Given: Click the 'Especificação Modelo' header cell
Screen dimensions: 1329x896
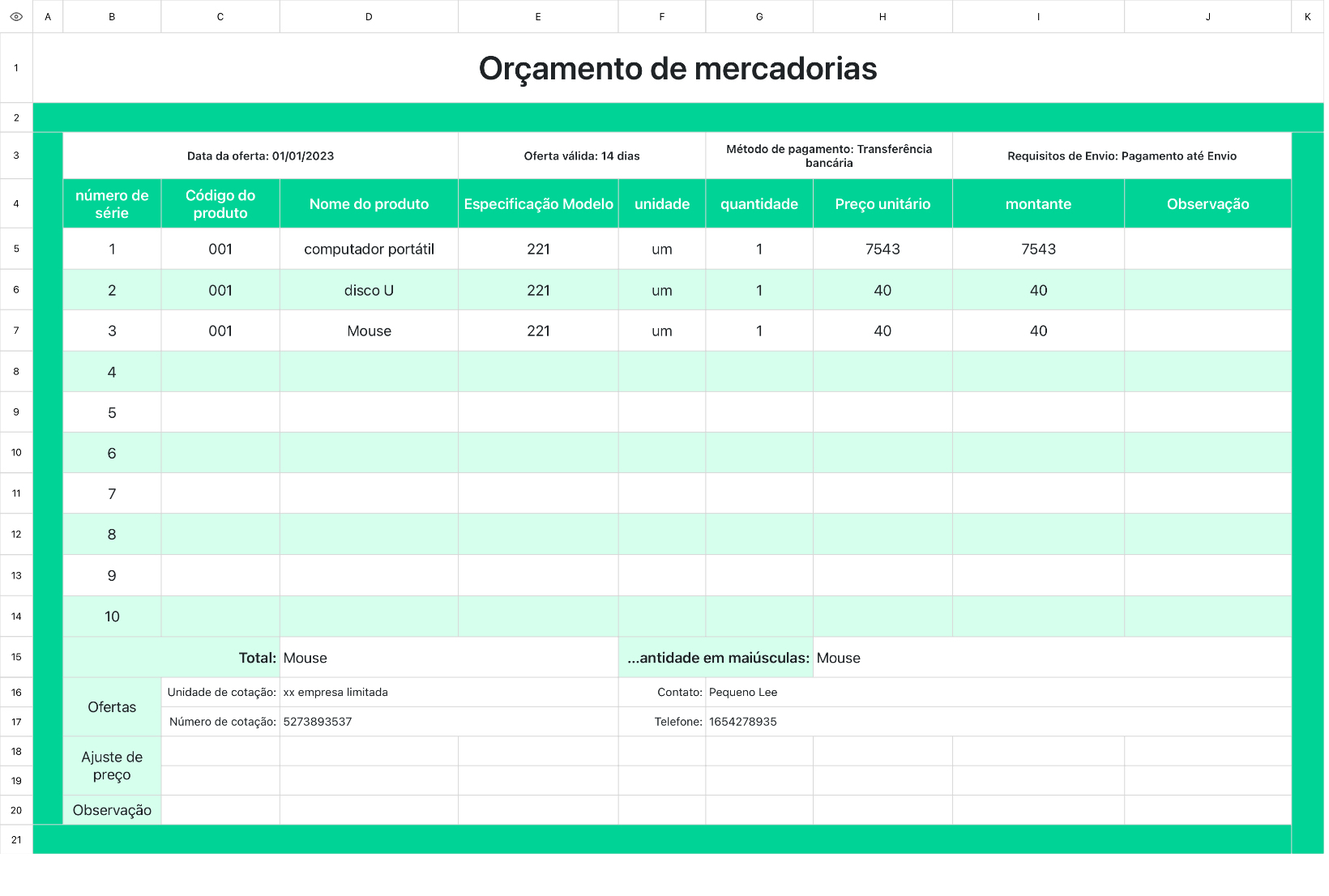Looking at the screenshot, I should (x=538, y=203).
